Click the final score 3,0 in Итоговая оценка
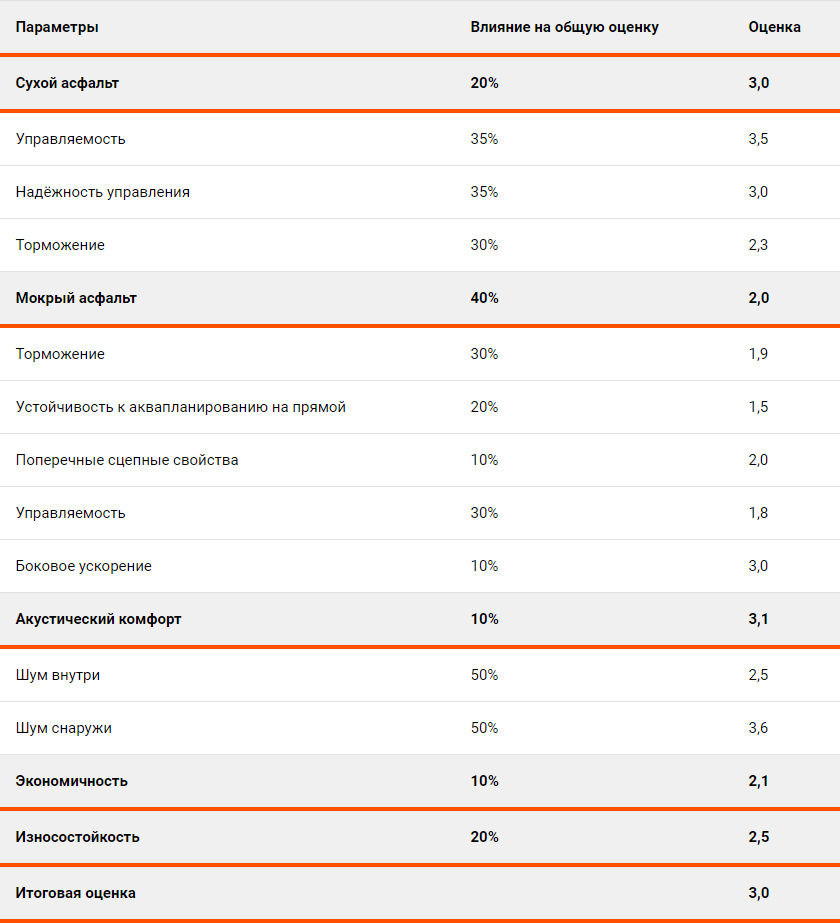The height and width of the screenshot is (923, 840). pyautogui.click(x=759, y=893)
